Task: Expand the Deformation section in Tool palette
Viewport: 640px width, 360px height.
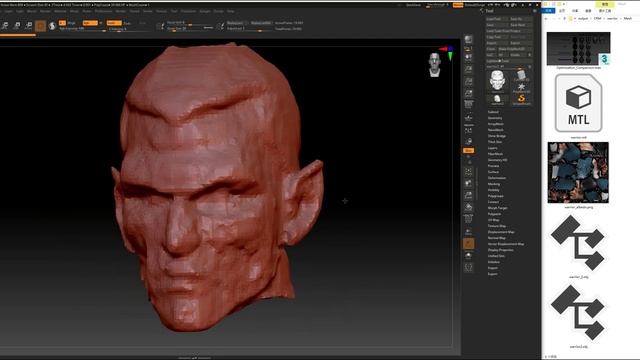Action: point(497,178)
